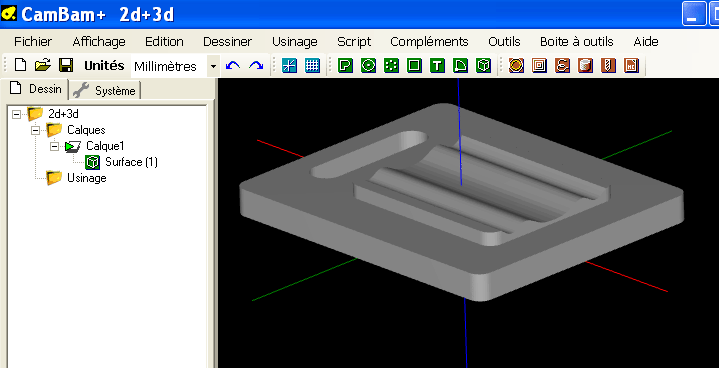719x368 pixels.
Task: Open a file with the folder icon
Action: coord(43,65)
